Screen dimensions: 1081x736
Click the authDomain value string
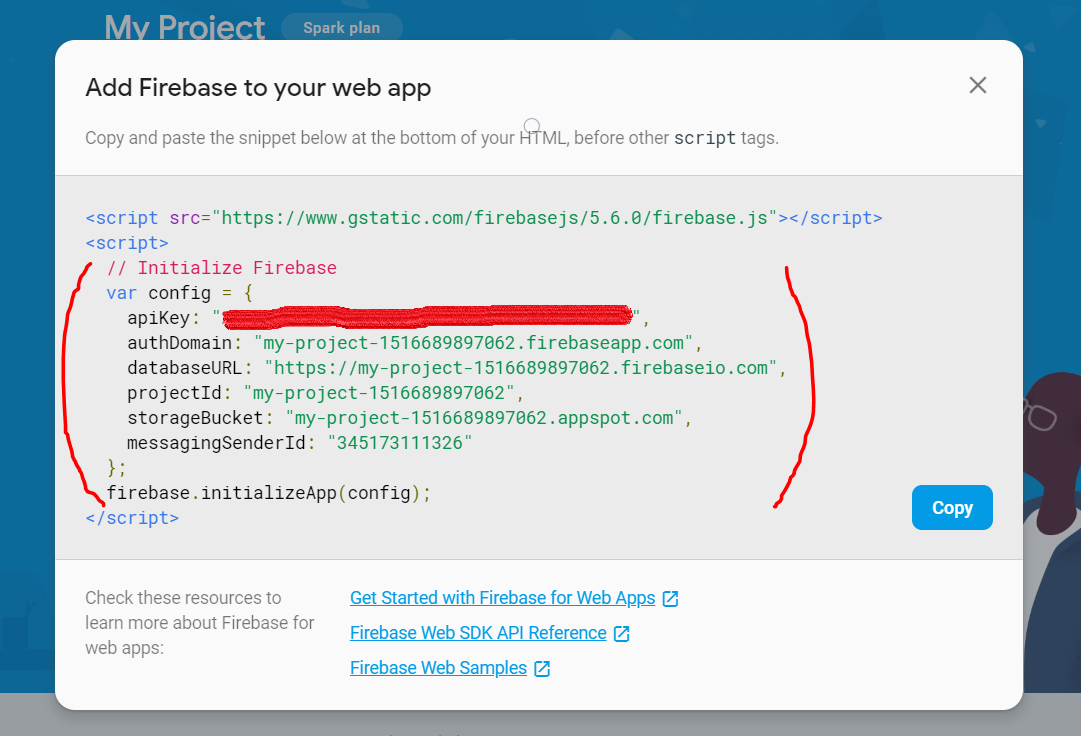pyautogui.click(x=473, y=343)
